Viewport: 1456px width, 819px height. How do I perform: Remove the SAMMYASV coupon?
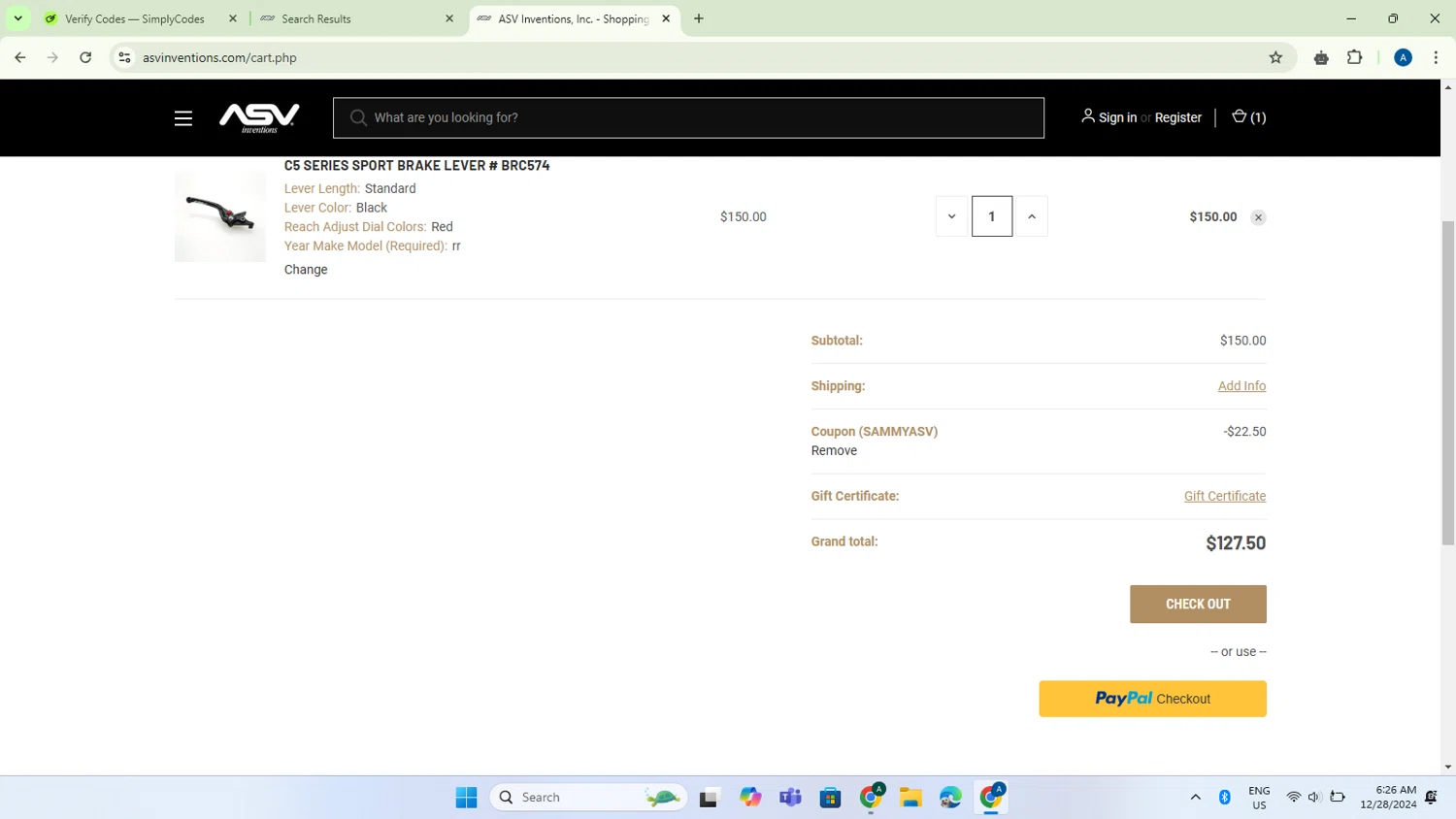tap(834, 450)
